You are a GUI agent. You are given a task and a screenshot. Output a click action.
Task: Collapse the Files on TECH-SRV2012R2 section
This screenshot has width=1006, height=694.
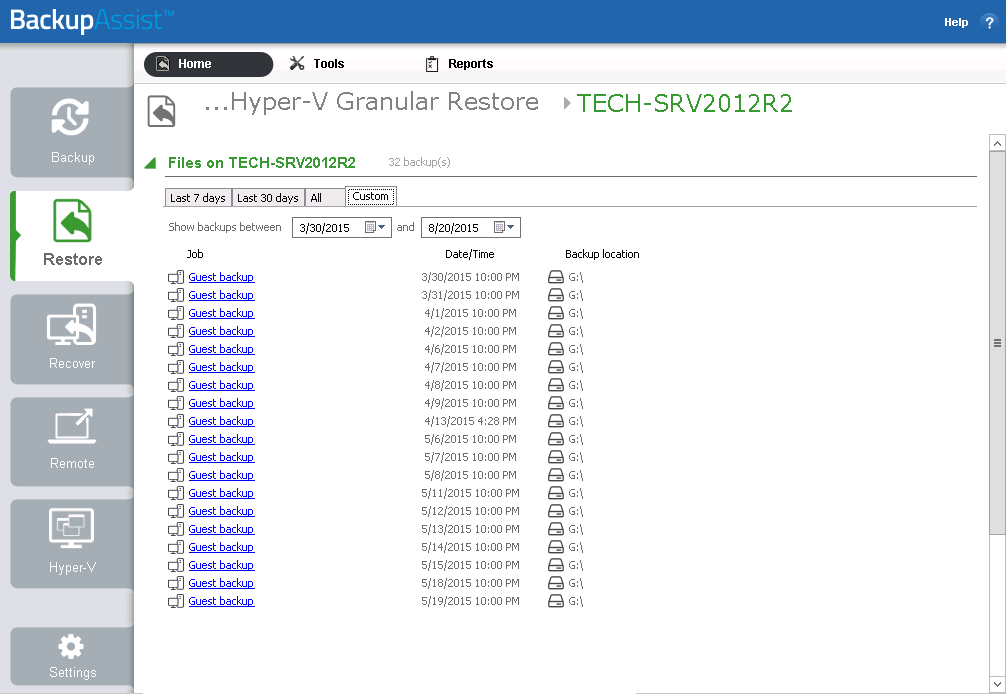pyautogui.click(x=151, y=163)
